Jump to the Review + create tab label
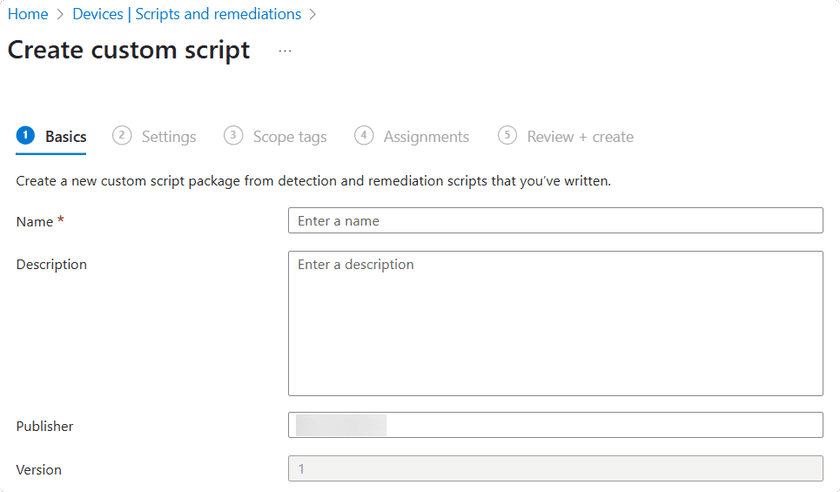The height and width of the screenshot is (492, 840). tap(580, 137)
